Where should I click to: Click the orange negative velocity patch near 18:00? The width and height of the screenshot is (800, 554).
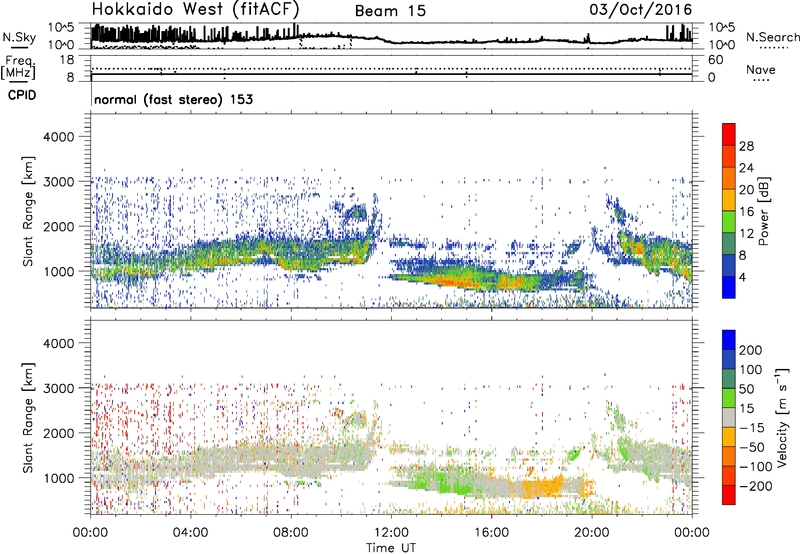click(x=543, y=486)
